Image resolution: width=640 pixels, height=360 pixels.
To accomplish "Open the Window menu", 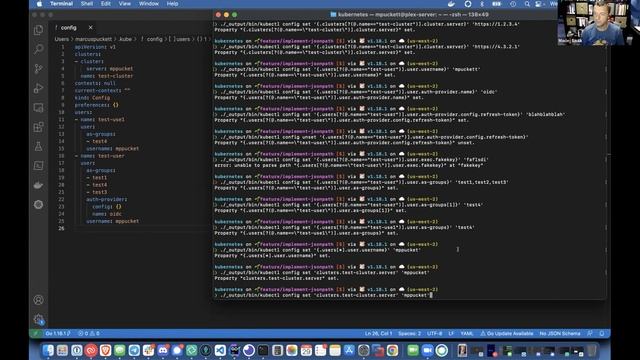I will 149,4.
